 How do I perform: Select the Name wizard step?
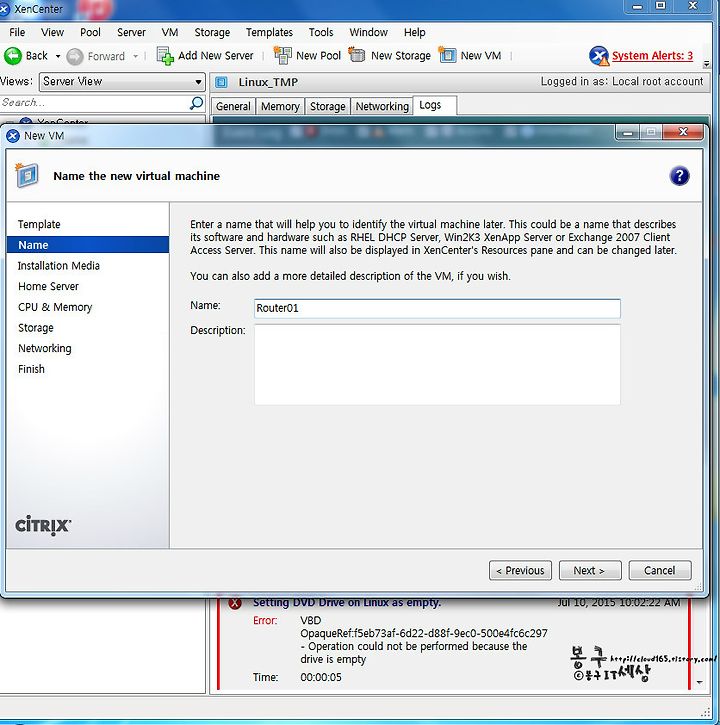pyautogui.click(x=88, y=245)
